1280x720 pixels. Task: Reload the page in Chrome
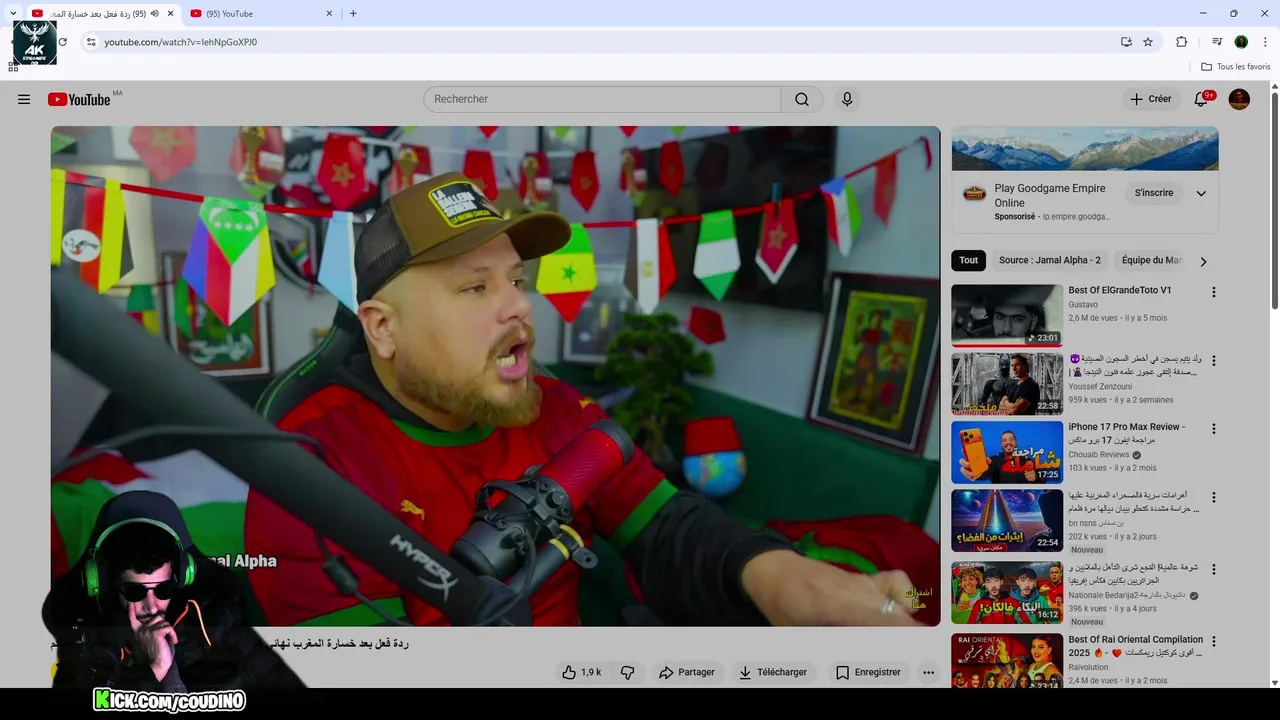point(62,42)
